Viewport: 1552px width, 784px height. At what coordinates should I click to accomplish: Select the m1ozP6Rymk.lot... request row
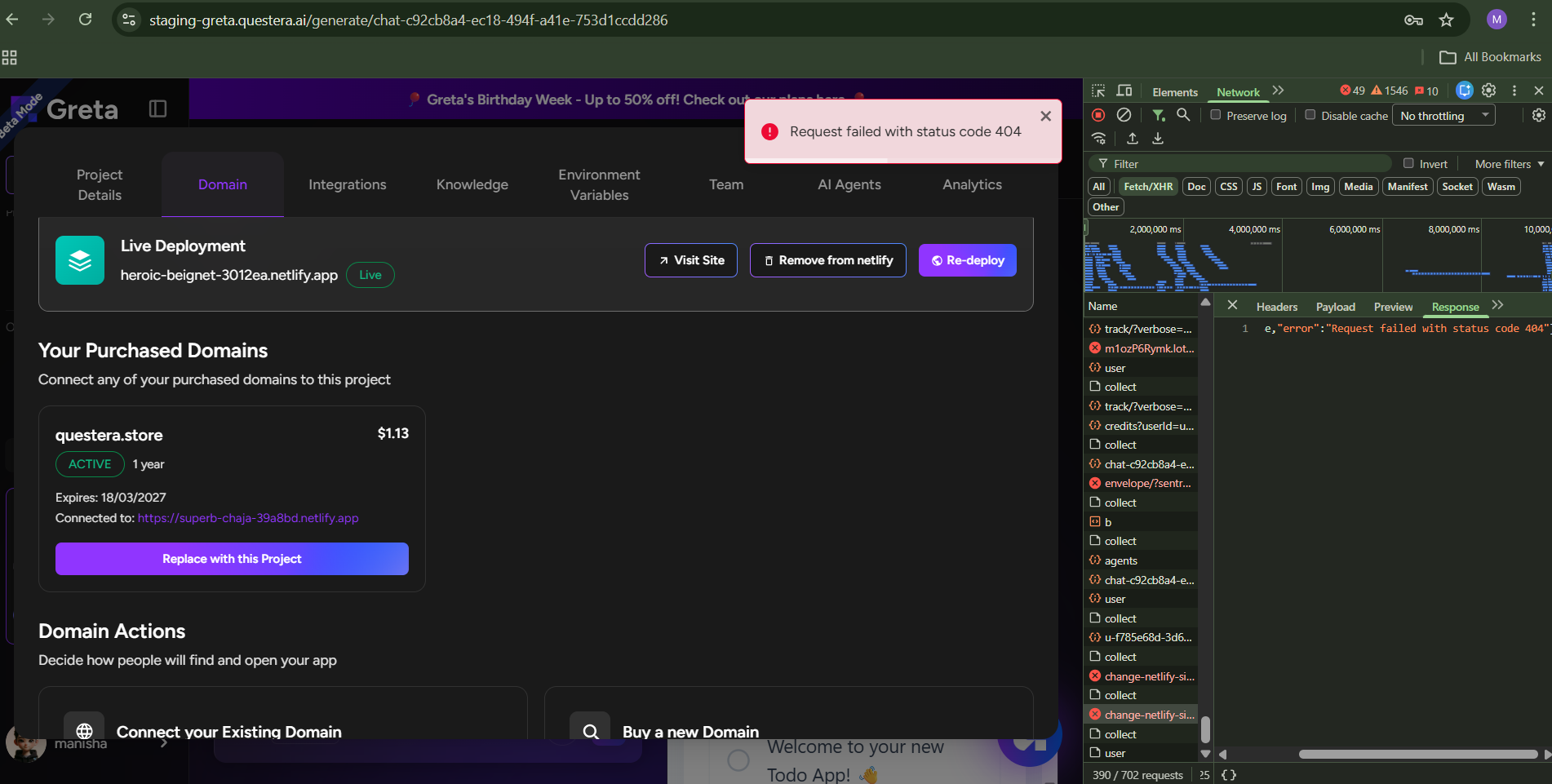[1142, 348]
